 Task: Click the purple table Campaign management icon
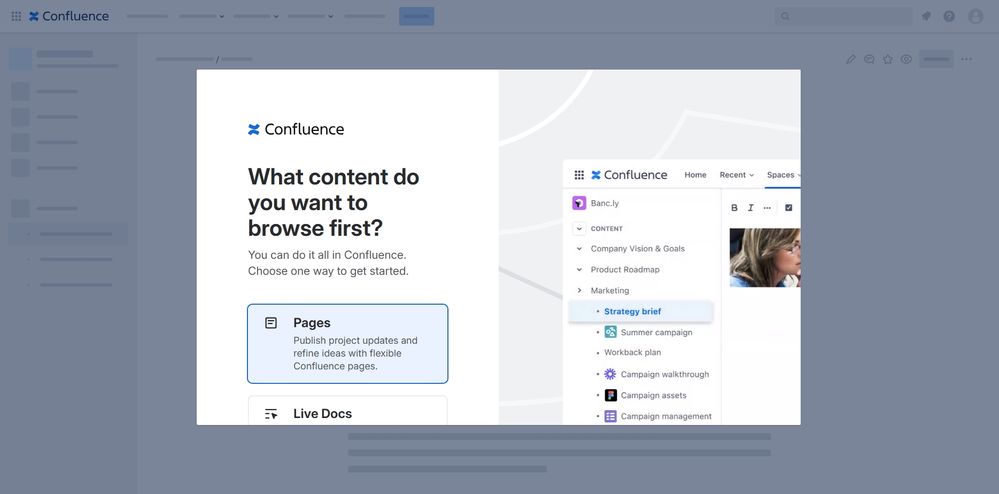coord(610,416)
